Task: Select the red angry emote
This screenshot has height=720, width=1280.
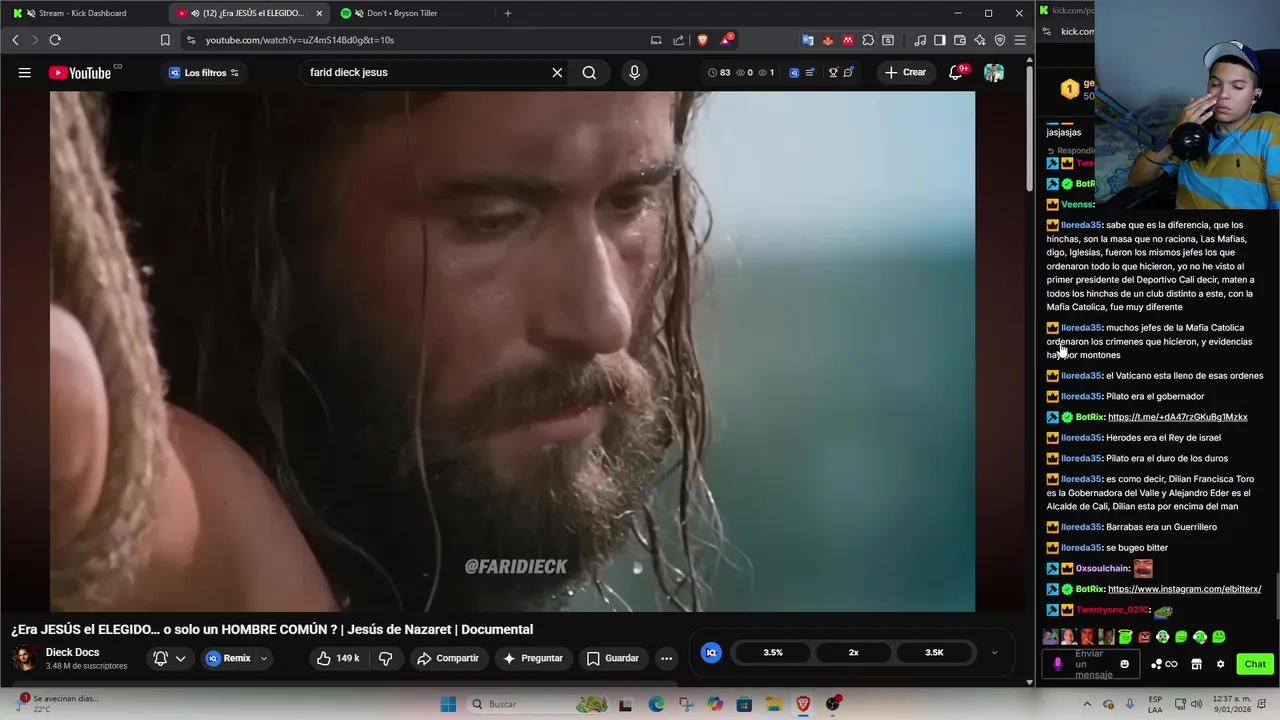Action: pyautogui.click(x=1144, y=637)
